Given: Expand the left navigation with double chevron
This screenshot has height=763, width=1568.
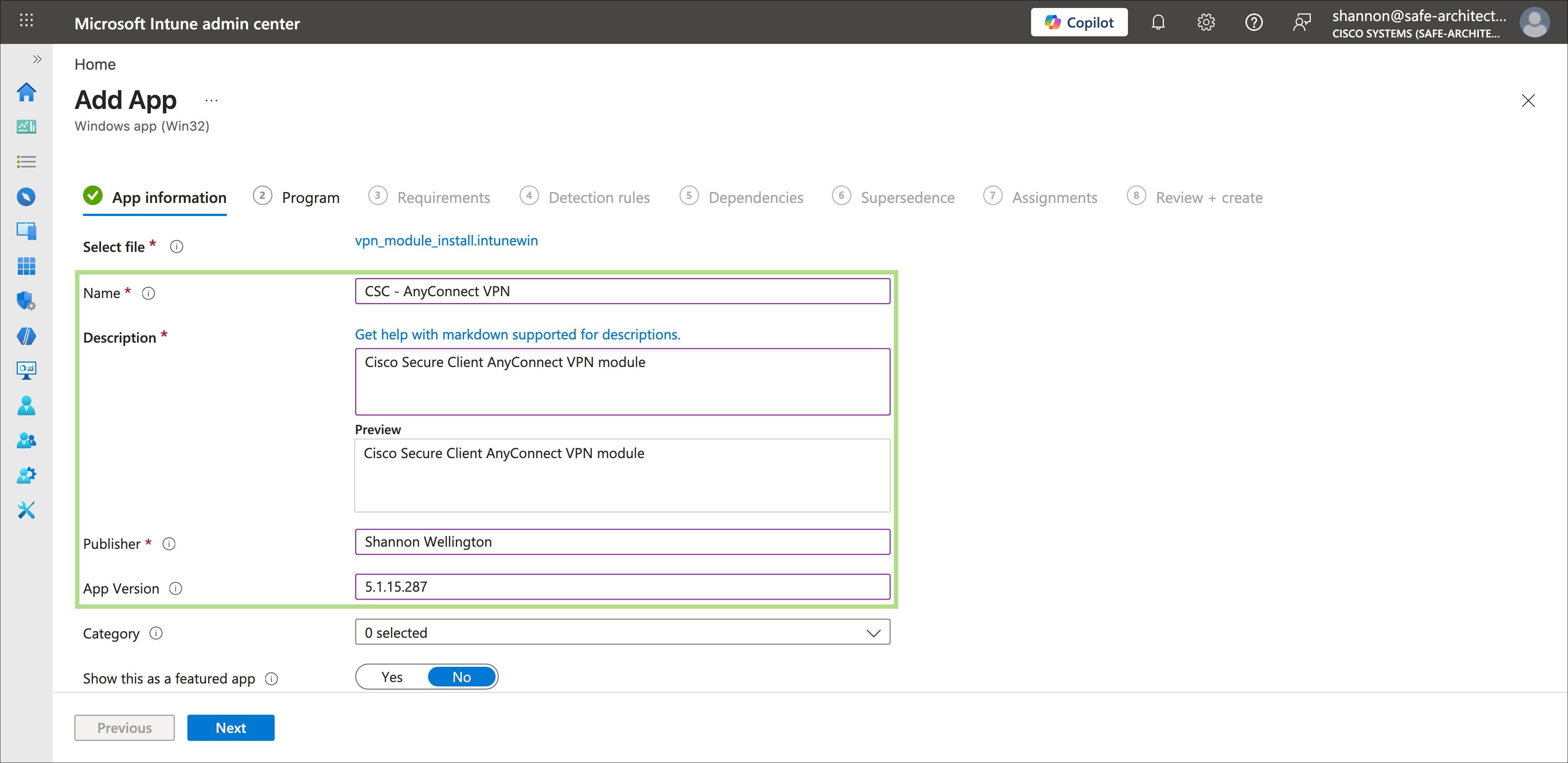Looking at the screenshot, I should 37,59.
